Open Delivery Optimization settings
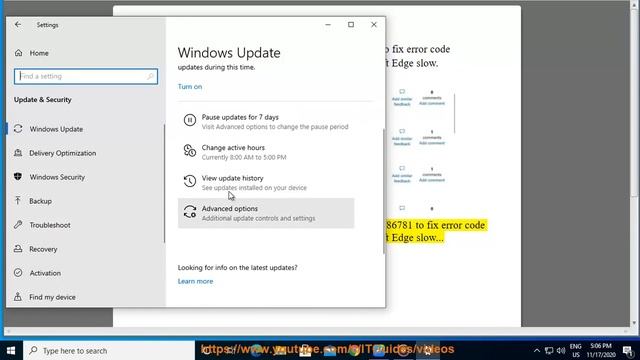640x360 pixels. click(62, 153)
